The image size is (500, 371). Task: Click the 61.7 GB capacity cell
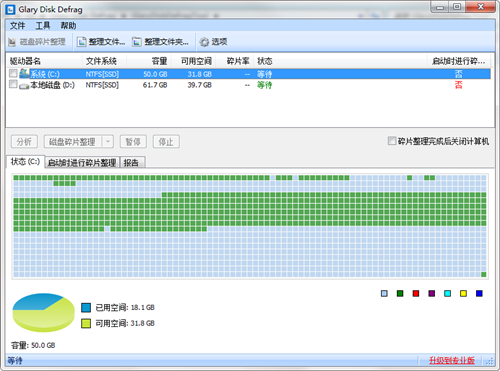[155, 85]
